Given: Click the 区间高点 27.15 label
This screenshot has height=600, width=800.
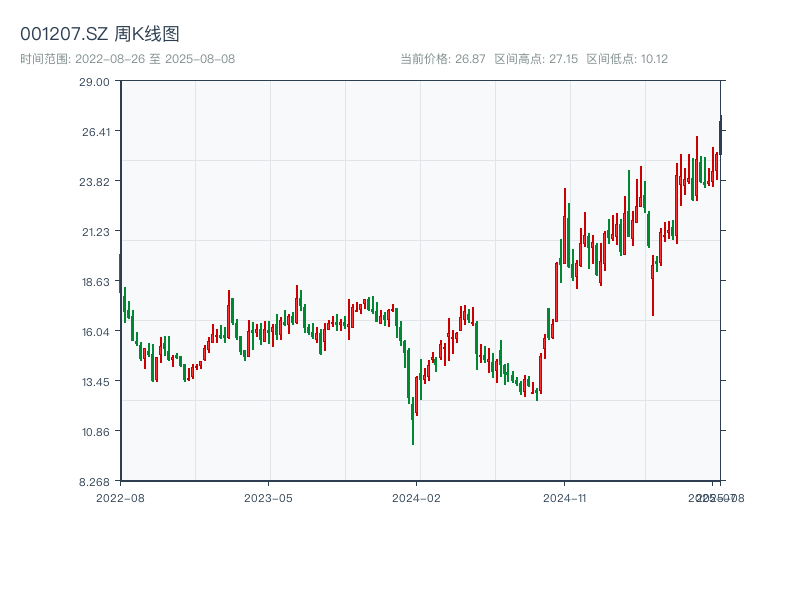Looking at the screenshot, I should click(536, 59).
